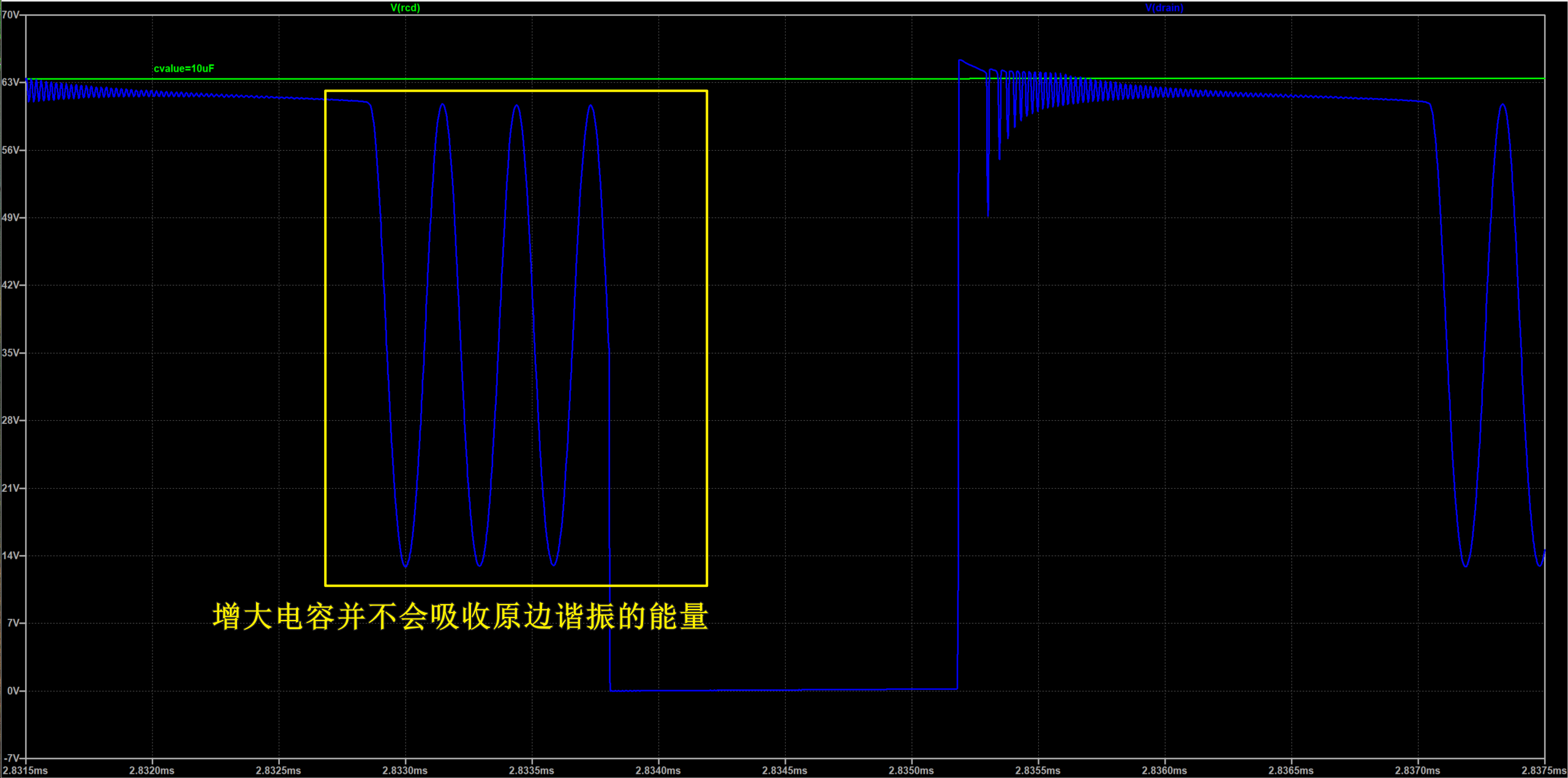Viewport: 1568px width, 778px height.
Task: Click the 14V vertical axis label
Action: 10,556
